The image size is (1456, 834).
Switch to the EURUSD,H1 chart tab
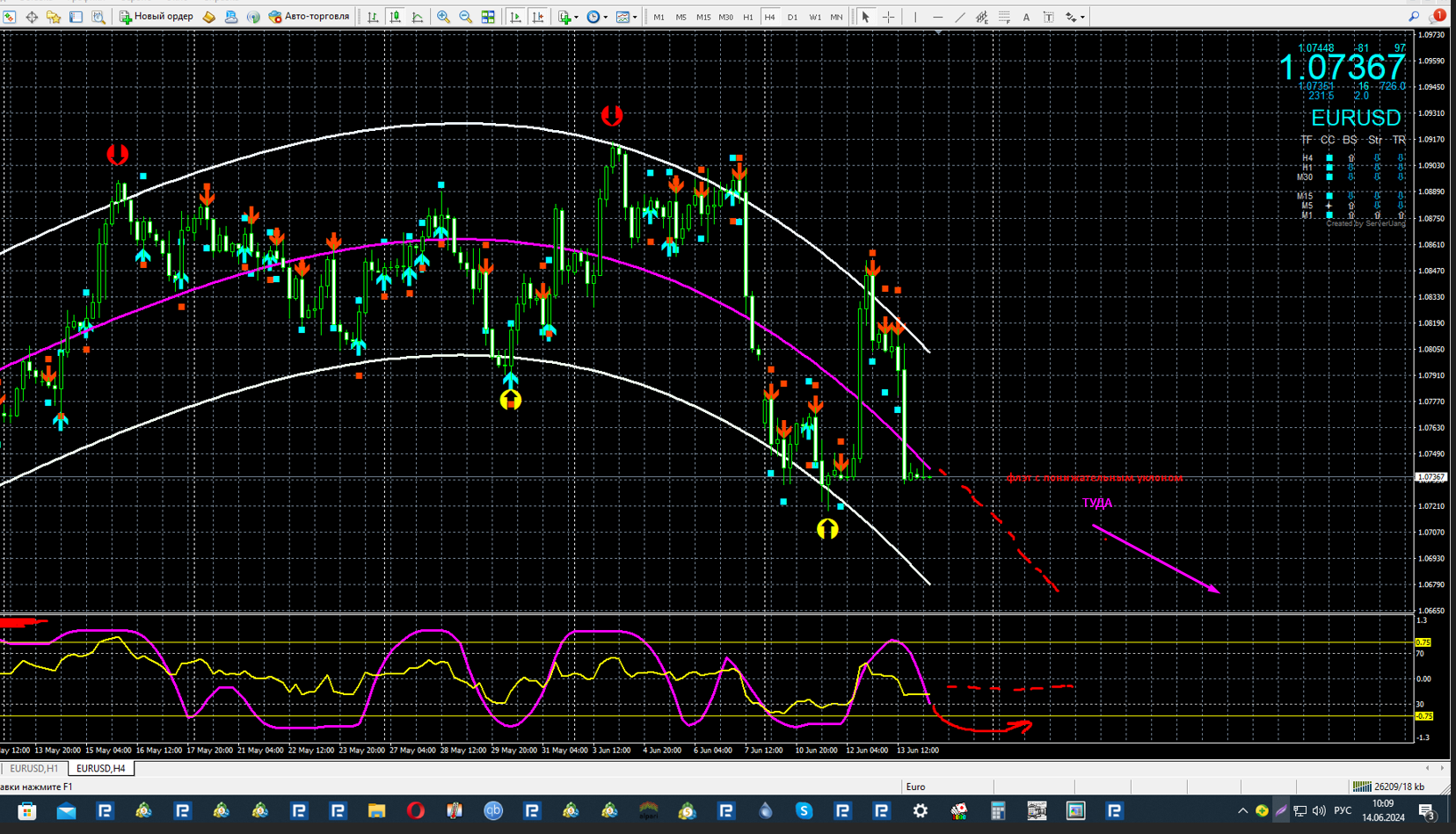point(33,768)
